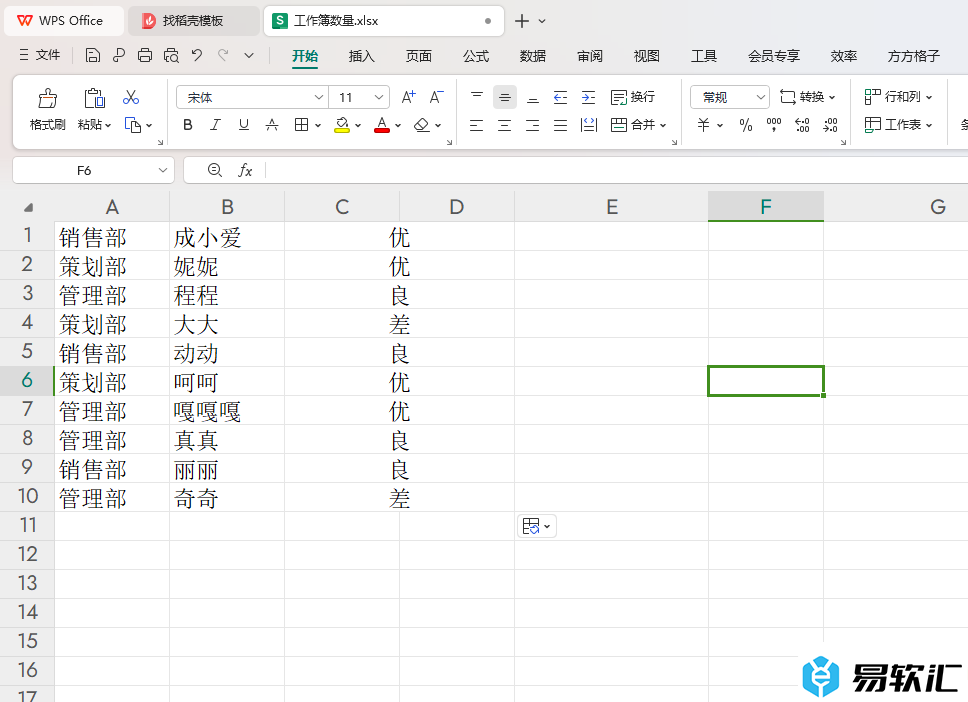Apply thousands separator format
This screenshot has width=968, height=702.
point(774,125)
